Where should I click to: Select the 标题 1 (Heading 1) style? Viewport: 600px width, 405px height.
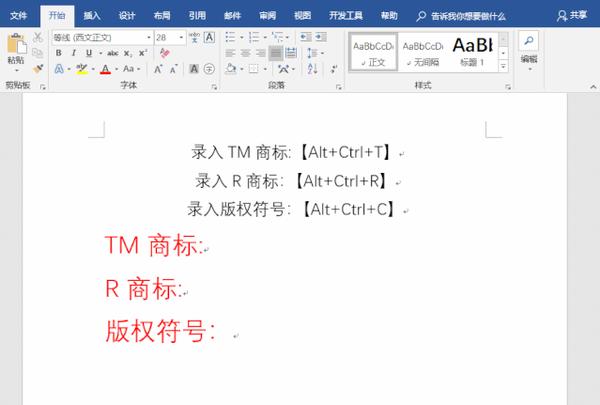[473, 52]
